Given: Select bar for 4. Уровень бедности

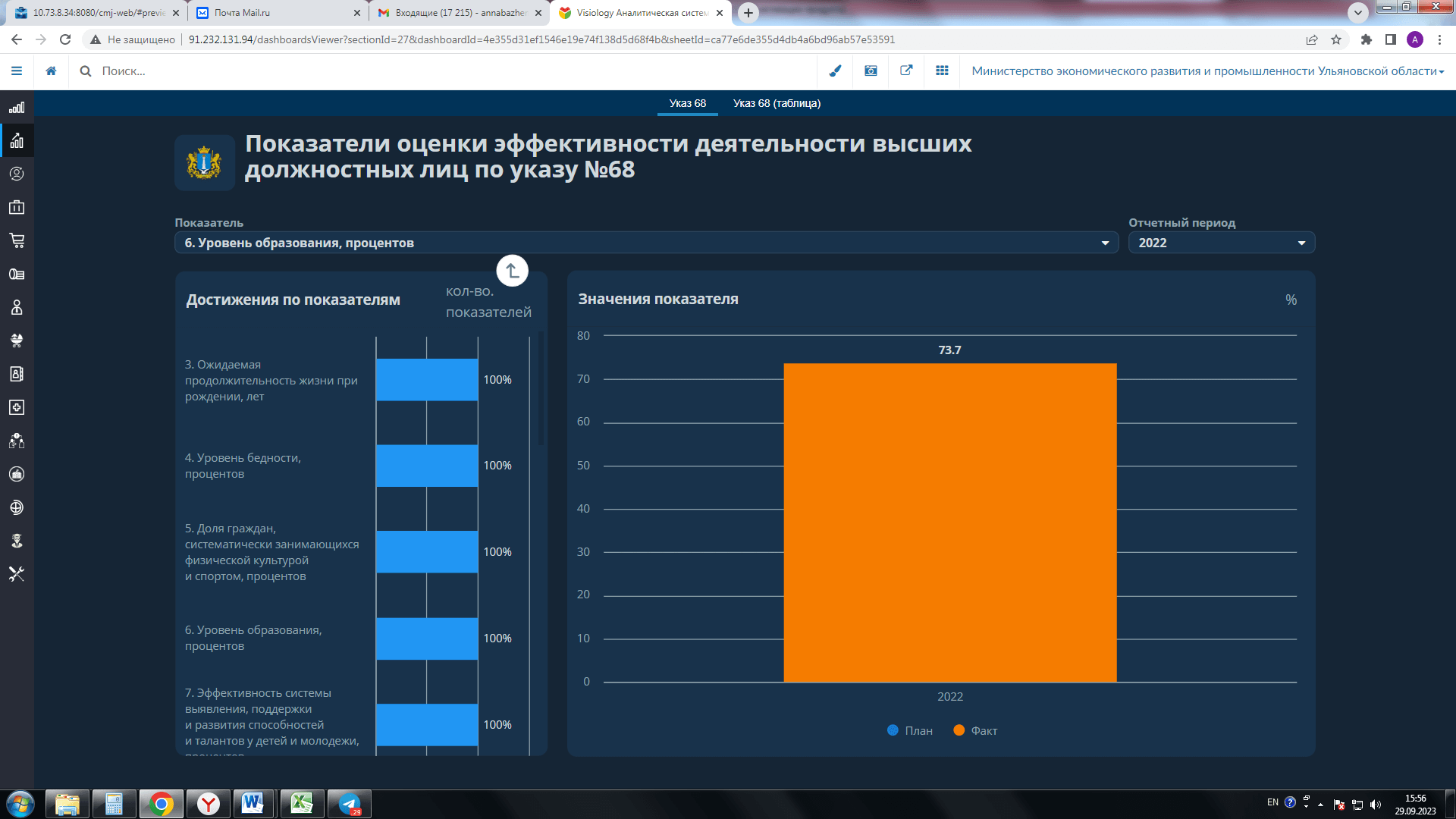Looking at the screenshot, I should [427, 466].
